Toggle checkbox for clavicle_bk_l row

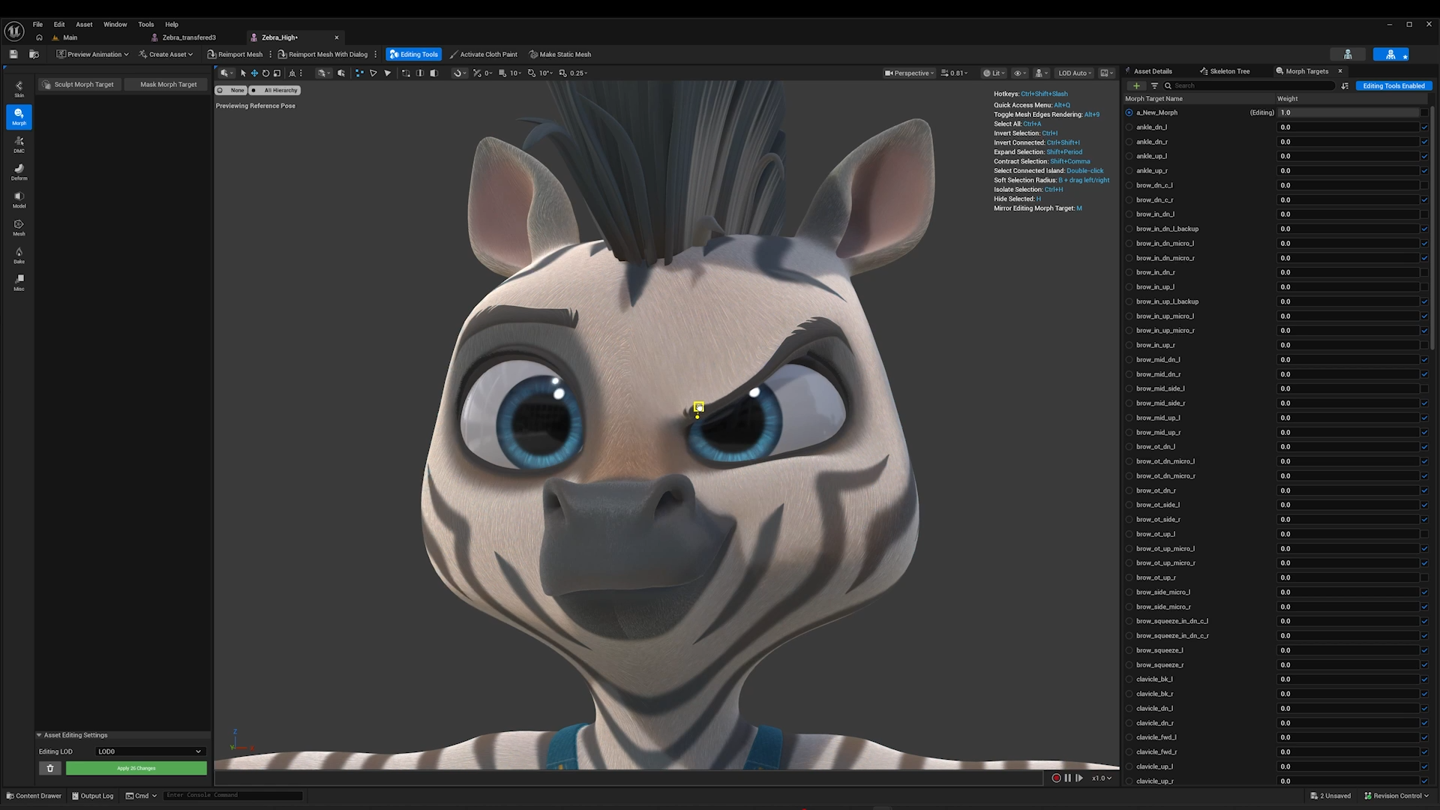(1424, 679)
